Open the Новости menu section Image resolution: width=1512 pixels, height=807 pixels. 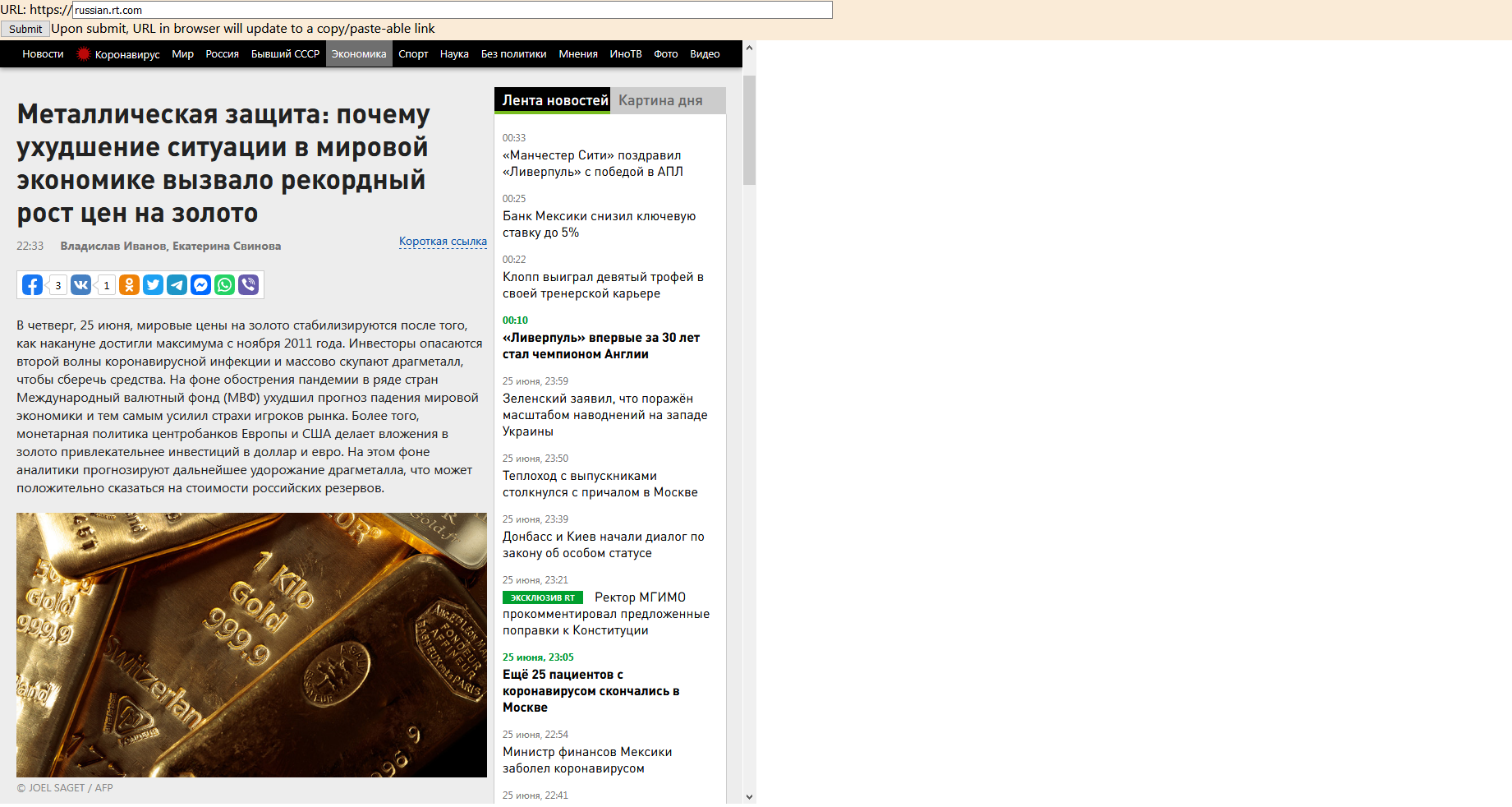point(43,54)
